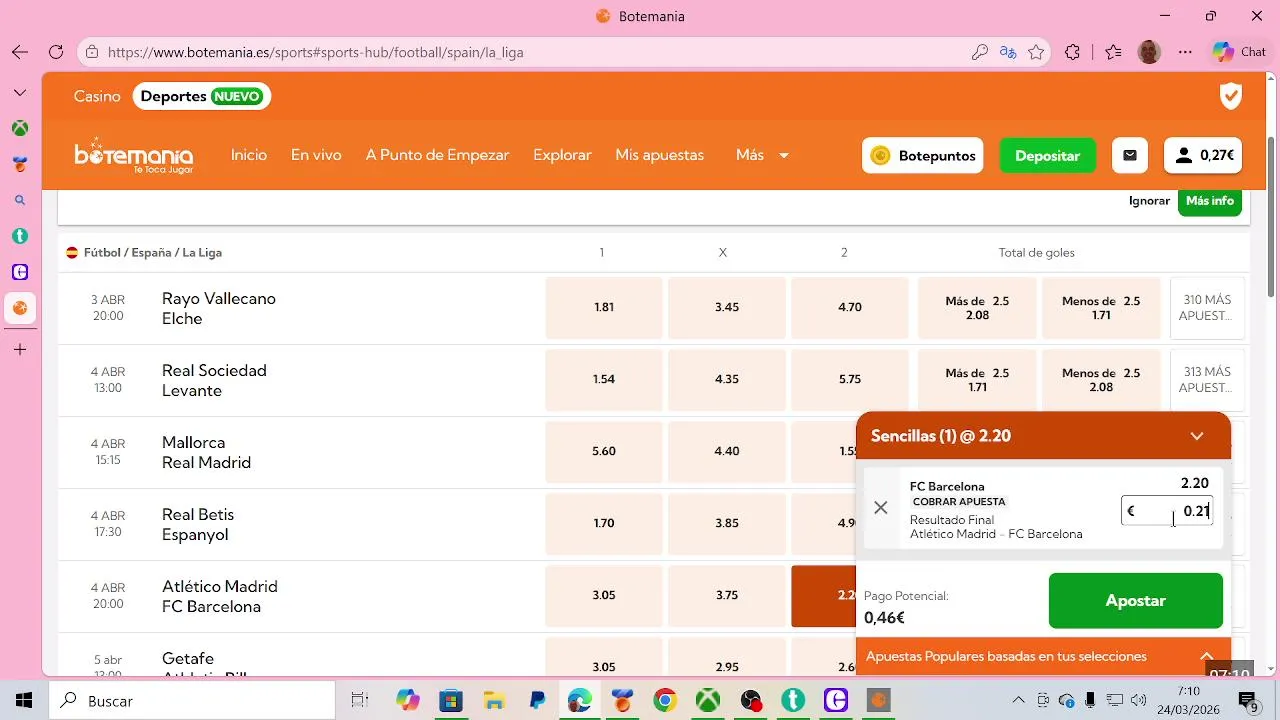Select Real Betis win odds 1.70

point(604,524)
